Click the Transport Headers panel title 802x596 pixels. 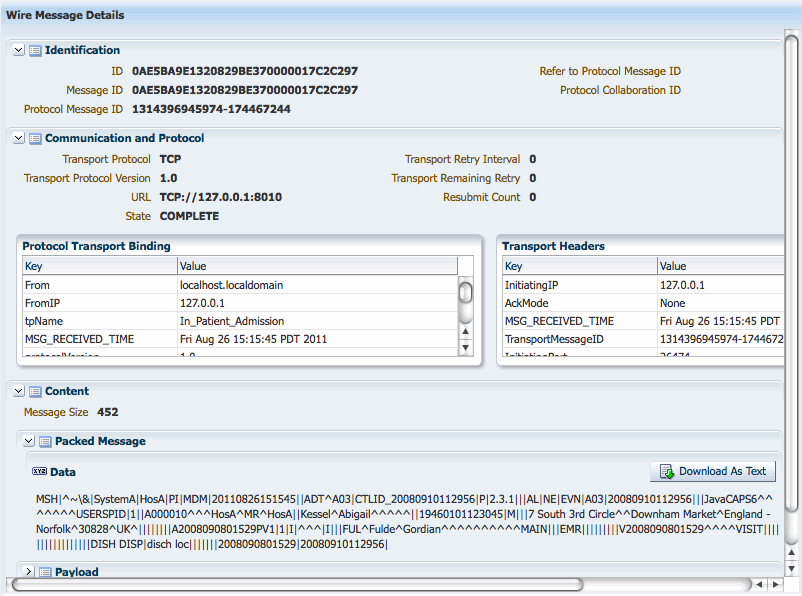(x=553, y=246)
